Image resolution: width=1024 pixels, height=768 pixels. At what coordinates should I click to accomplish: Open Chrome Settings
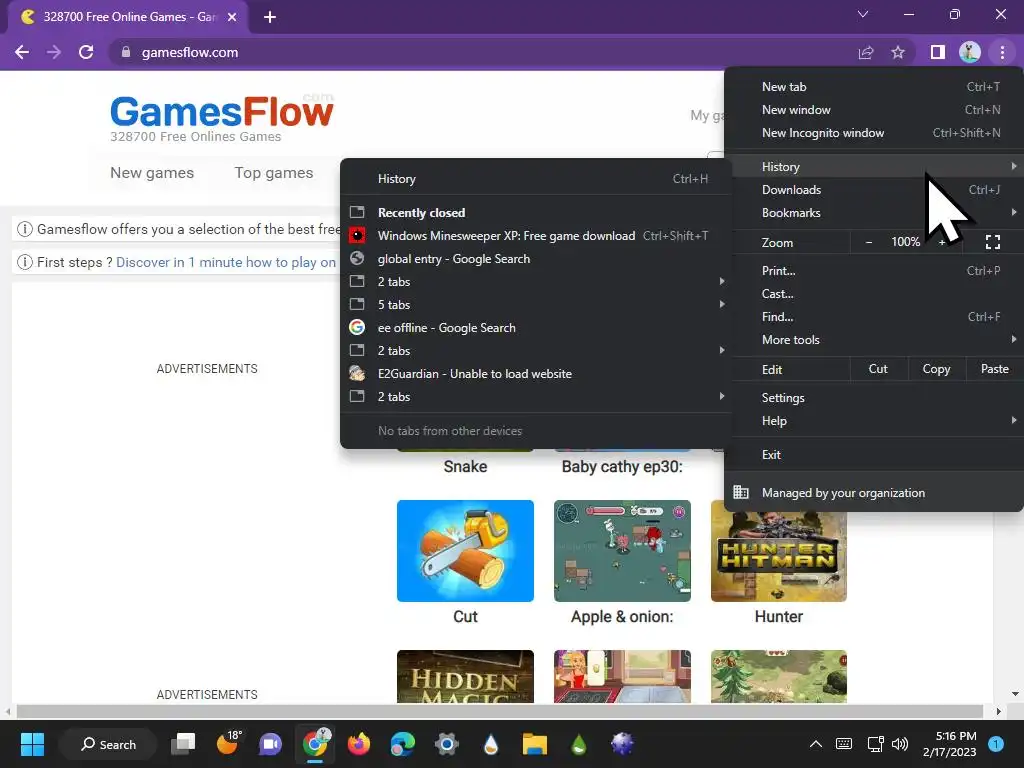874,398
